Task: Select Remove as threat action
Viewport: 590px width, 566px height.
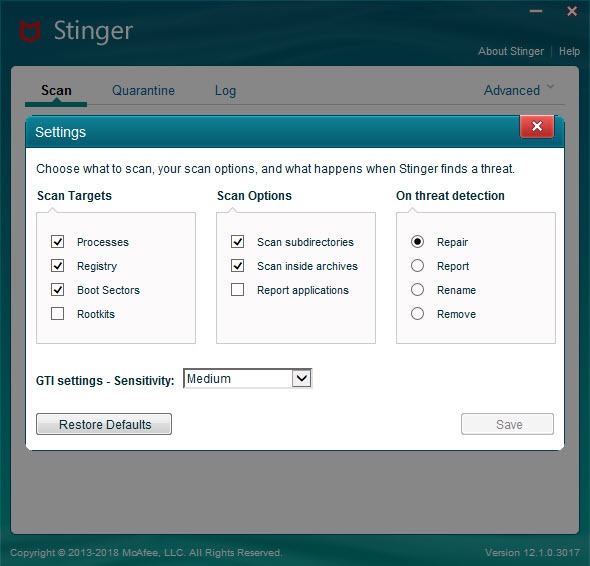Action: 417,313
